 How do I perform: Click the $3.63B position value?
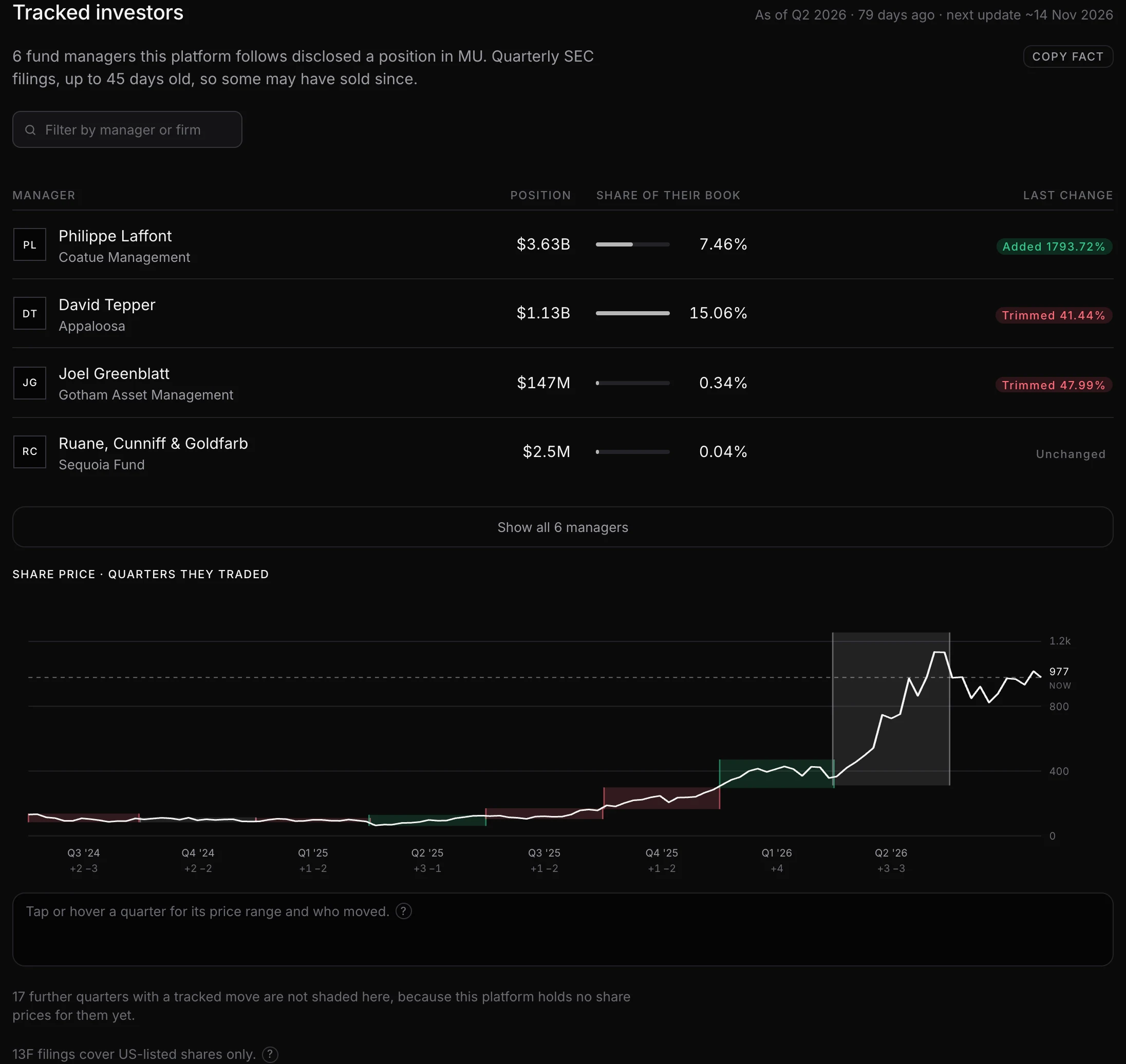(x=543, y=244)
